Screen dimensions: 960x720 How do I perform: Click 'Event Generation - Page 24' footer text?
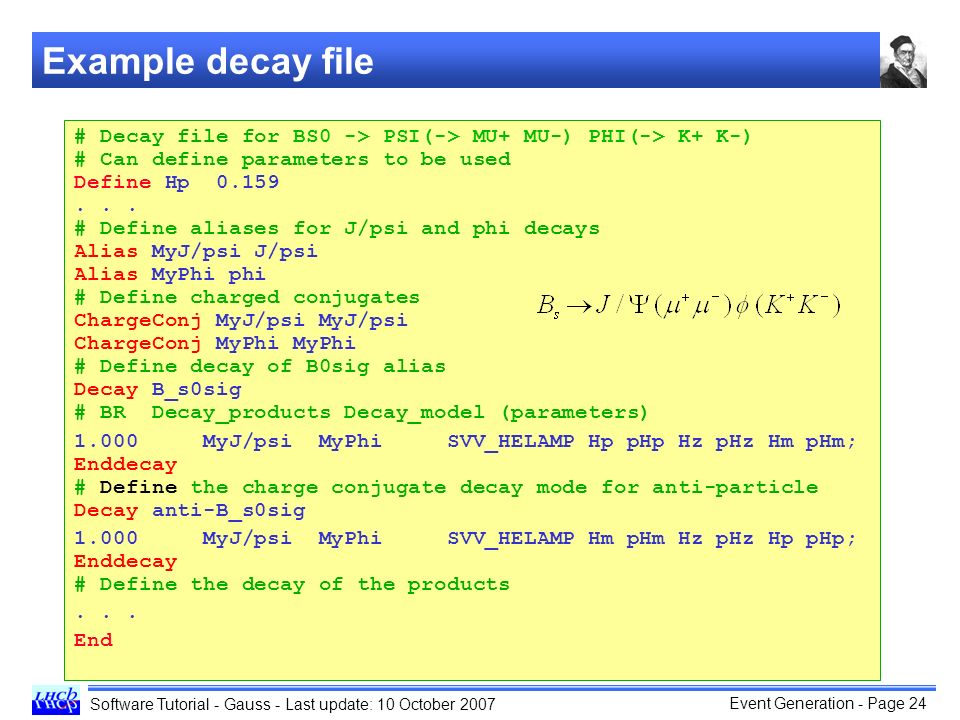pos(828,703)
